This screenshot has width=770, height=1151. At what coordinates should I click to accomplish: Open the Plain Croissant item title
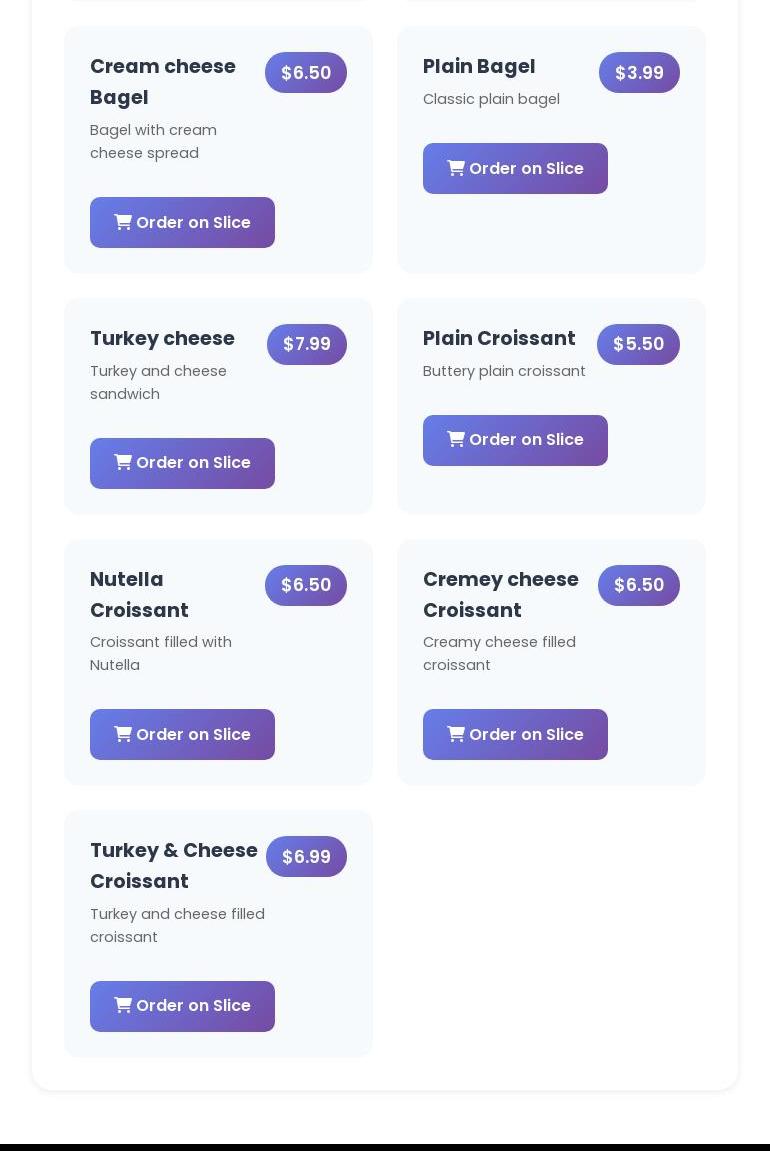tap(499, 338)
